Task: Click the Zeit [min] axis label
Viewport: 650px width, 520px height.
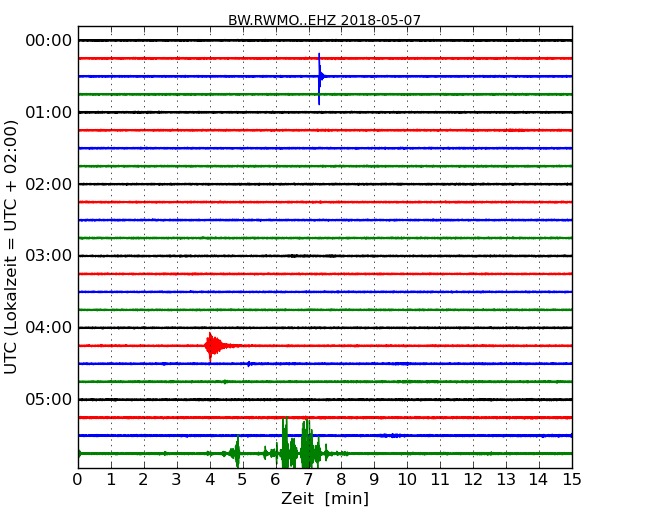Action: coord(325,498)
